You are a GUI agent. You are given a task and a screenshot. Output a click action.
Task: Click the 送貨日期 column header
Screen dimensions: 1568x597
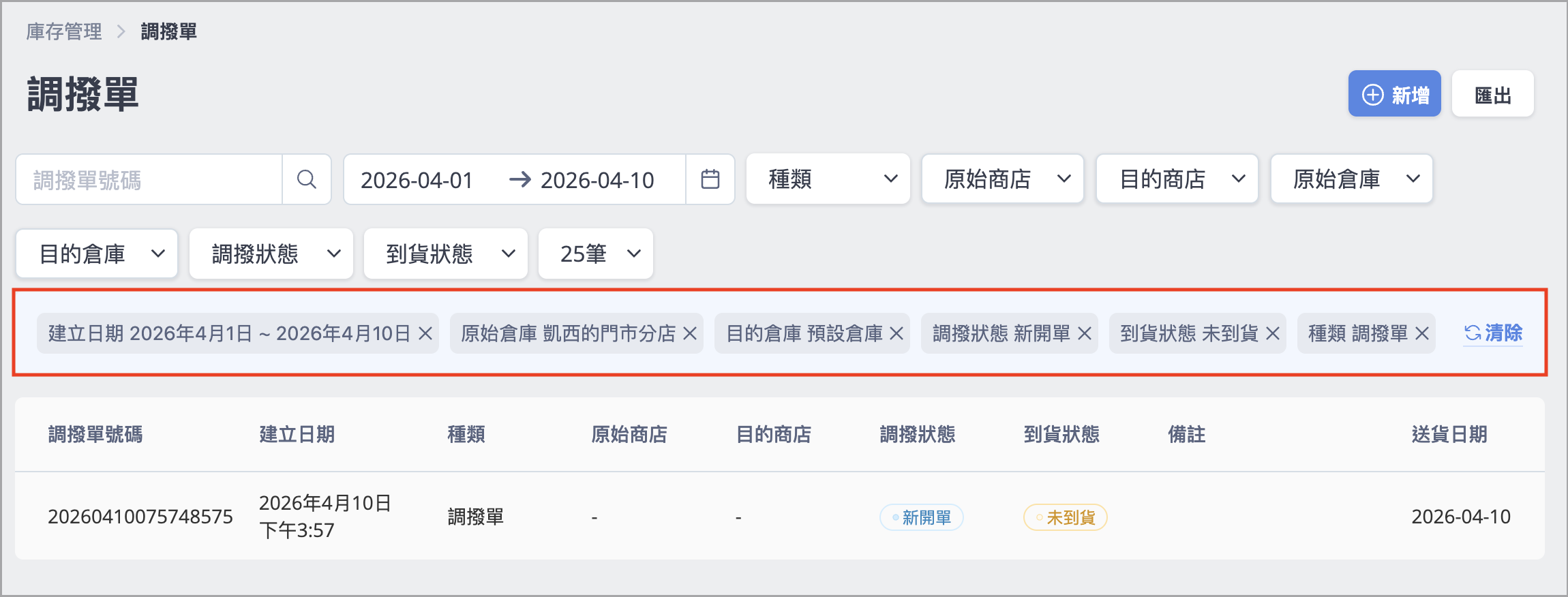coord(1449,434)
